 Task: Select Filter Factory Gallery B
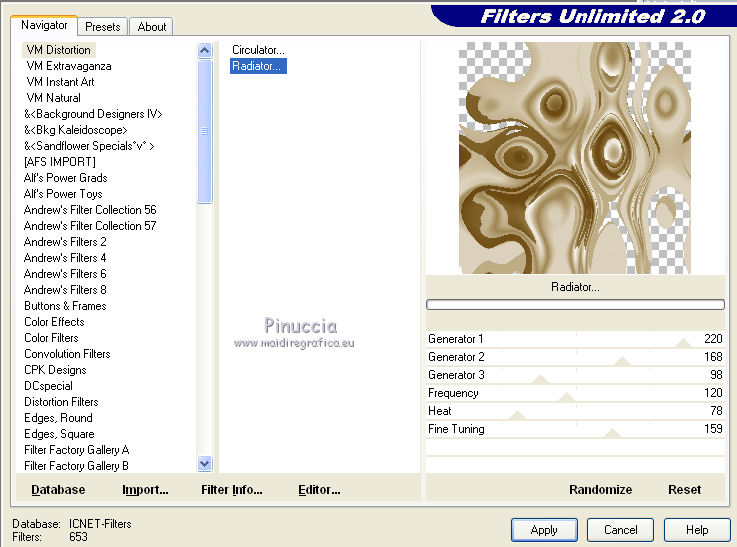pos(76,466)
